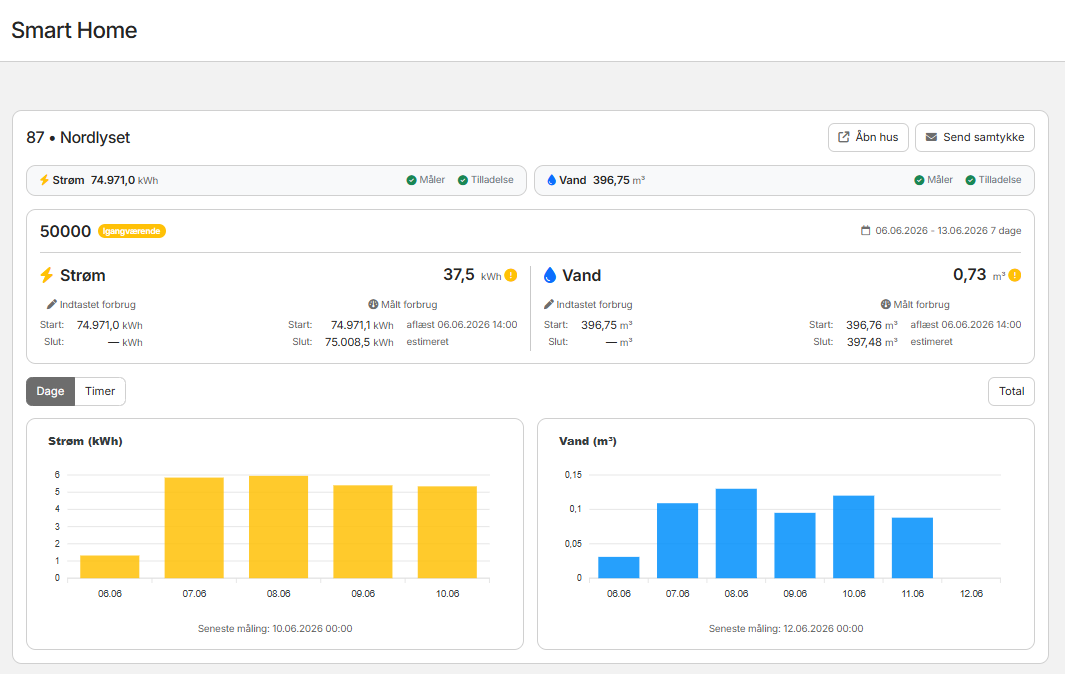Open the house with Åbn hus button
The height and width of the screenshot is (674, 1065).
click(868, 137)
